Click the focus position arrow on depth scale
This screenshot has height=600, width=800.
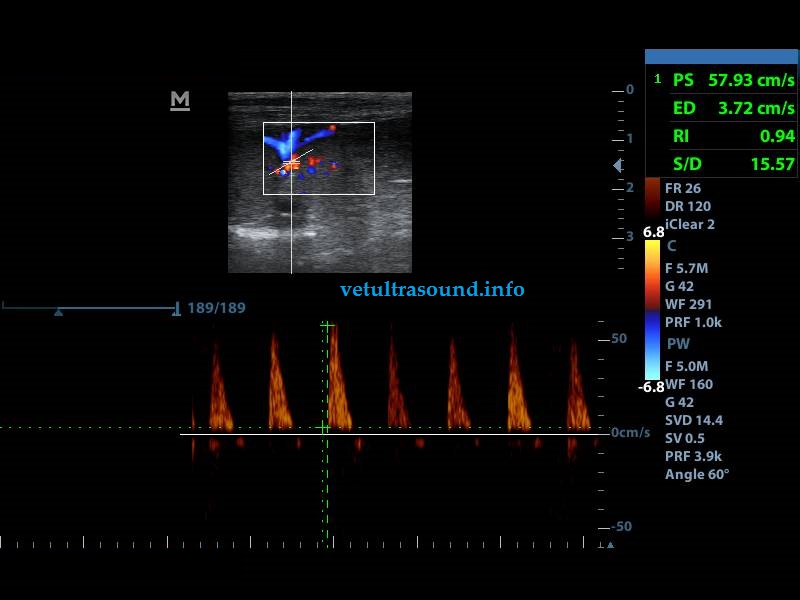click(x=618, y=165)
